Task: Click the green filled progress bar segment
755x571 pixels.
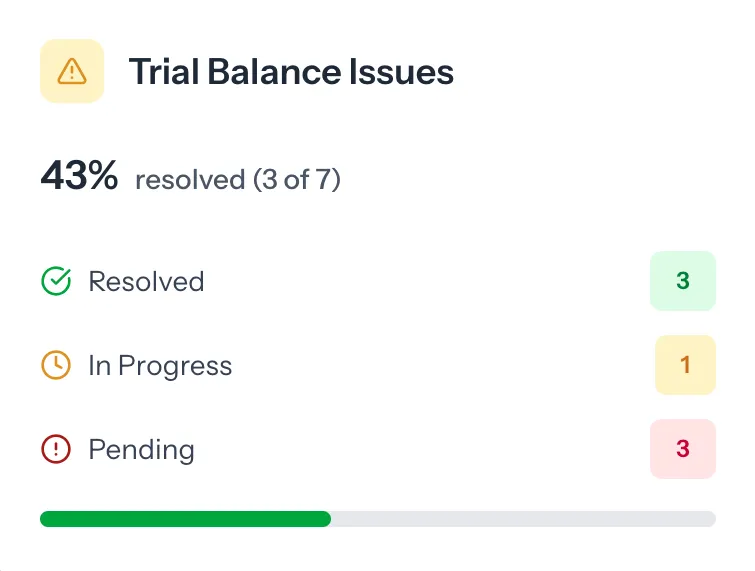Action: 185,519
